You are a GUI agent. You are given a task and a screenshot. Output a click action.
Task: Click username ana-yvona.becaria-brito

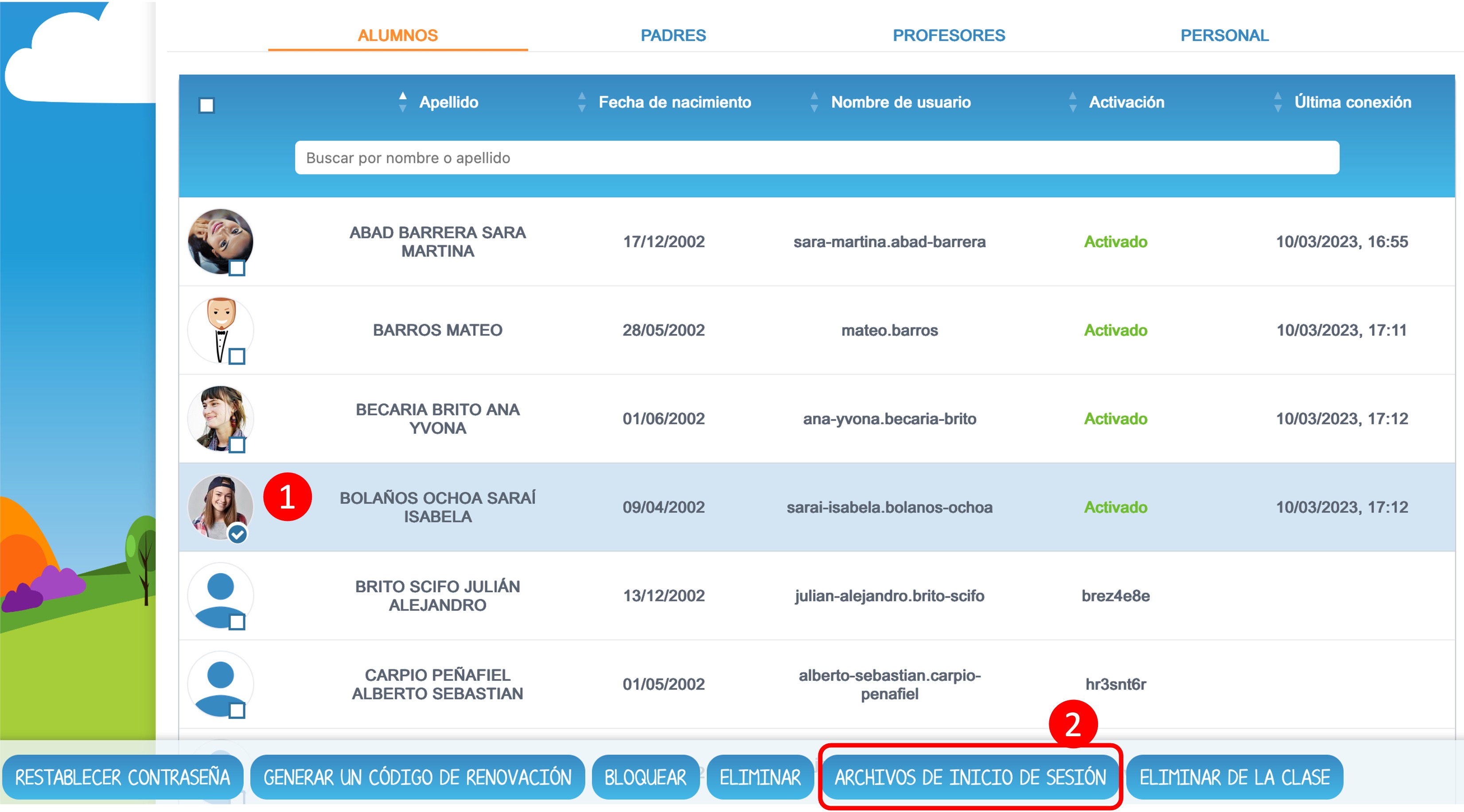(x=889, y=419)
